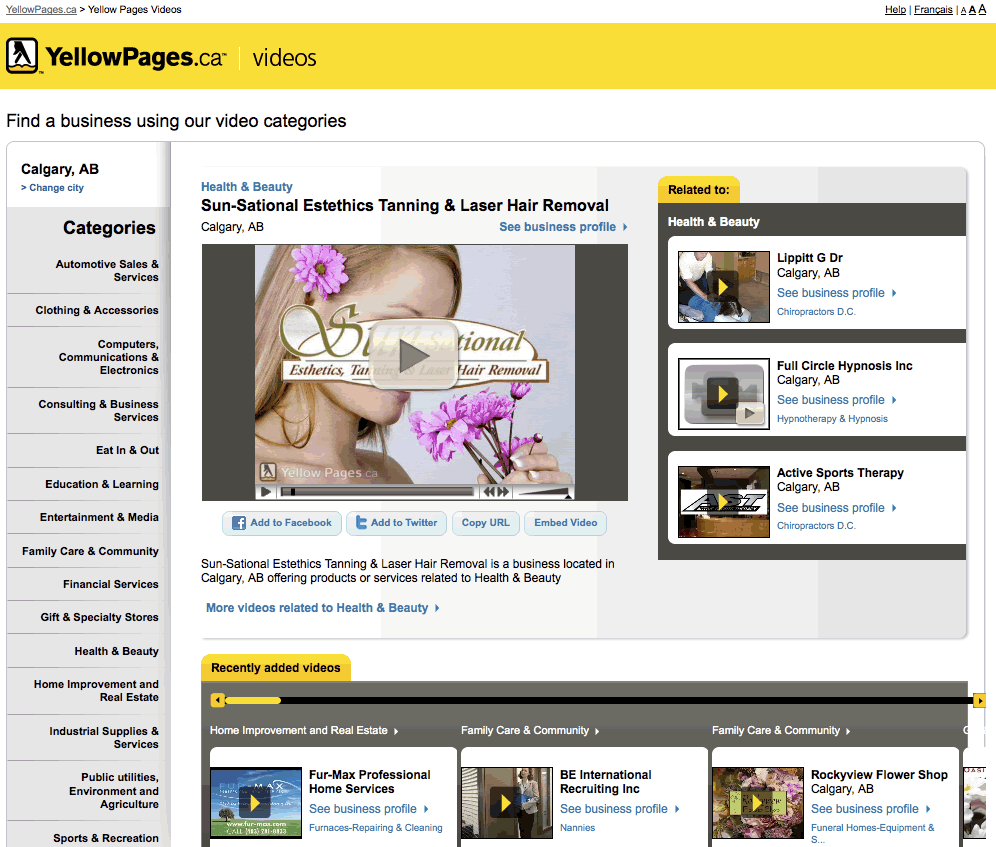
Task: Click Furnaces-Repairing & Cleaning link
Action: pos(375,828)
